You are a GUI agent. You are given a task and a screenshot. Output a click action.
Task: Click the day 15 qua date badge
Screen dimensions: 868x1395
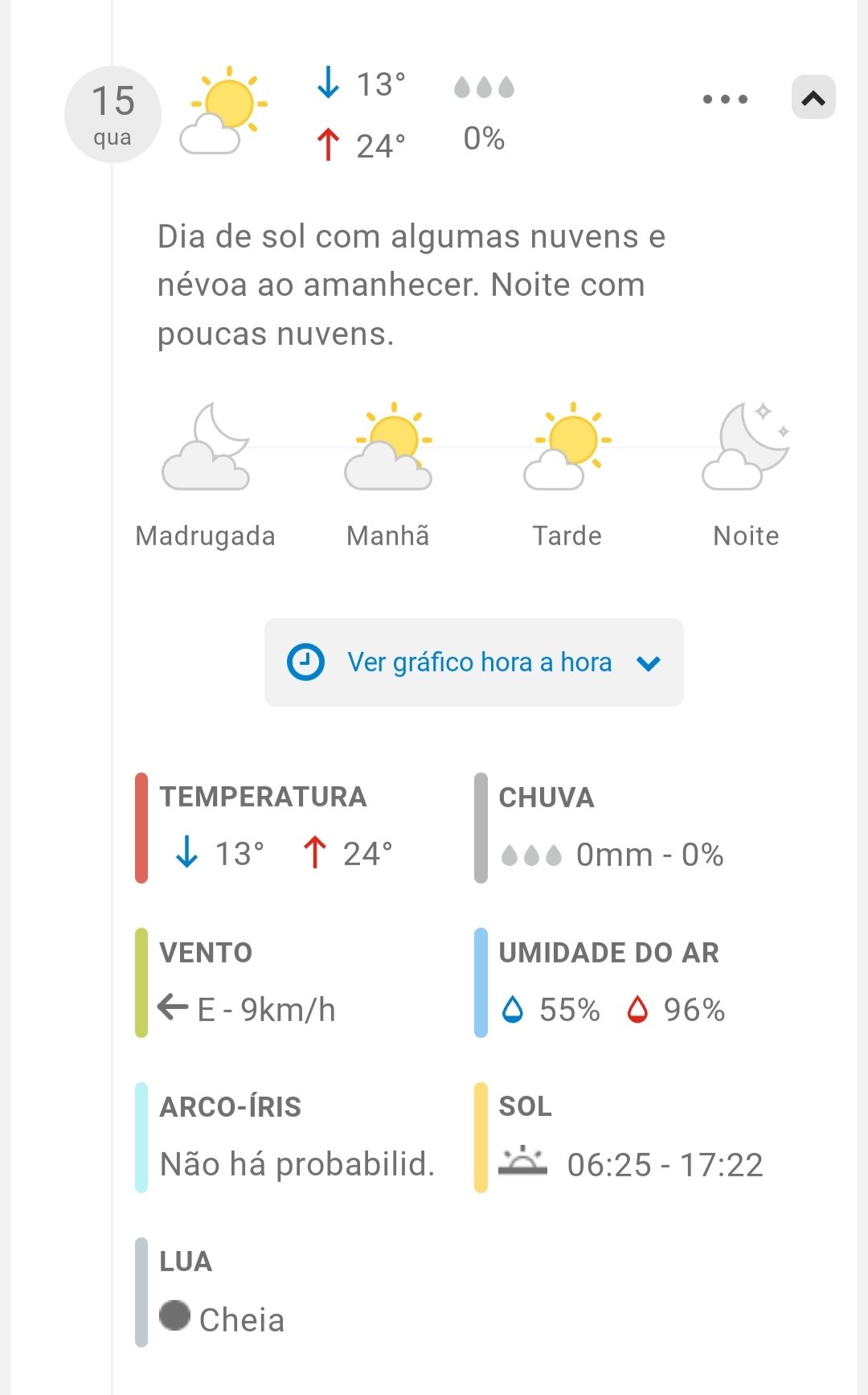[113, 114]
